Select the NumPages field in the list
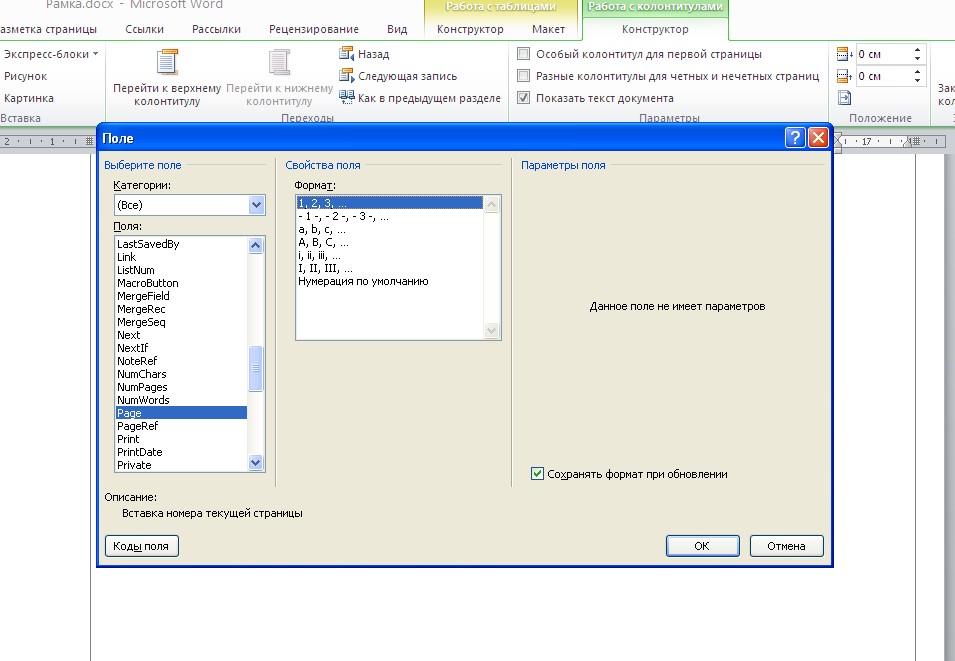 (142, 387)
